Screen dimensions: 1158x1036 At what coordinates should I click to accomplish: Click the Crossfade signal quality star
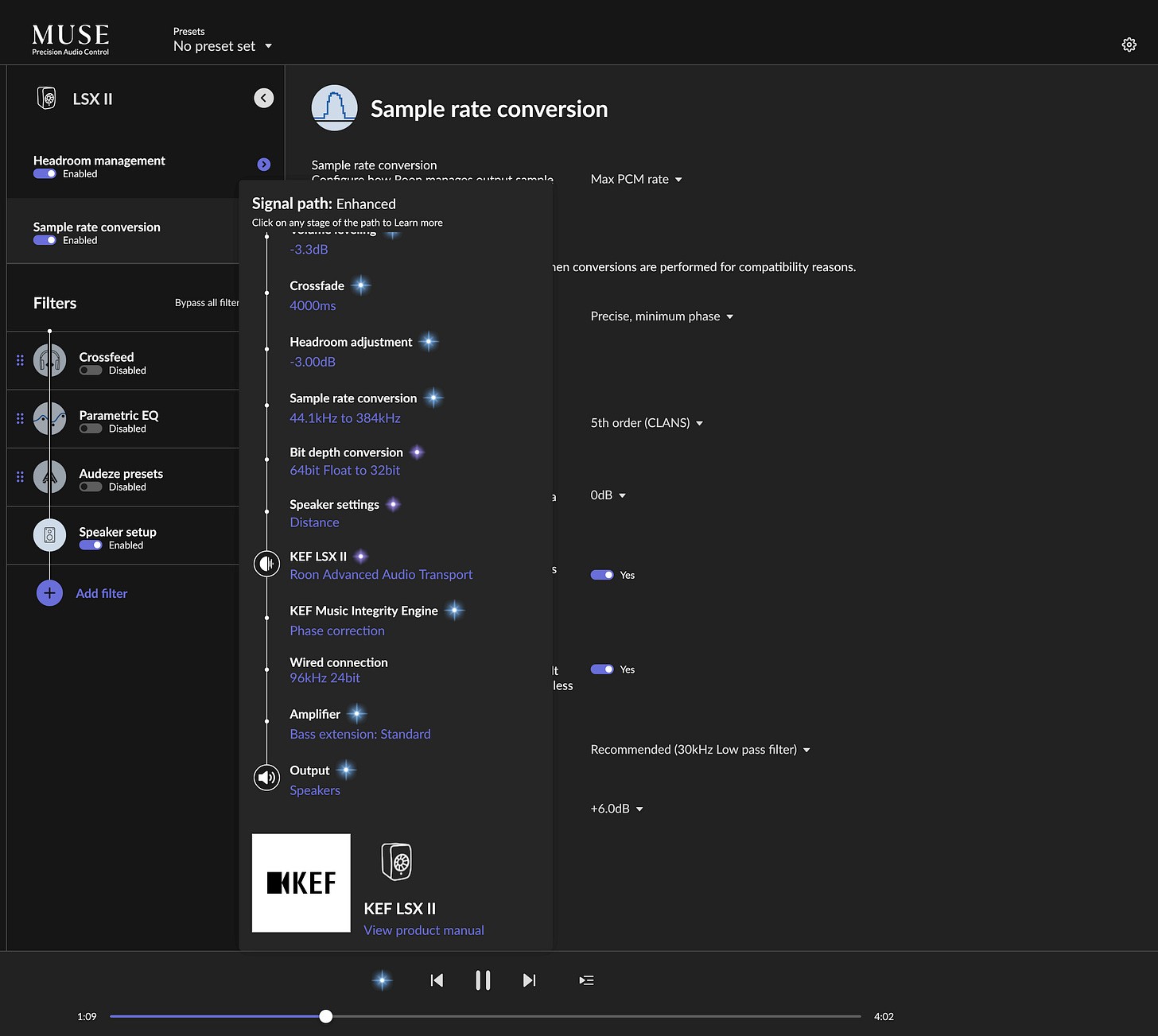click(x=361, y=285)
